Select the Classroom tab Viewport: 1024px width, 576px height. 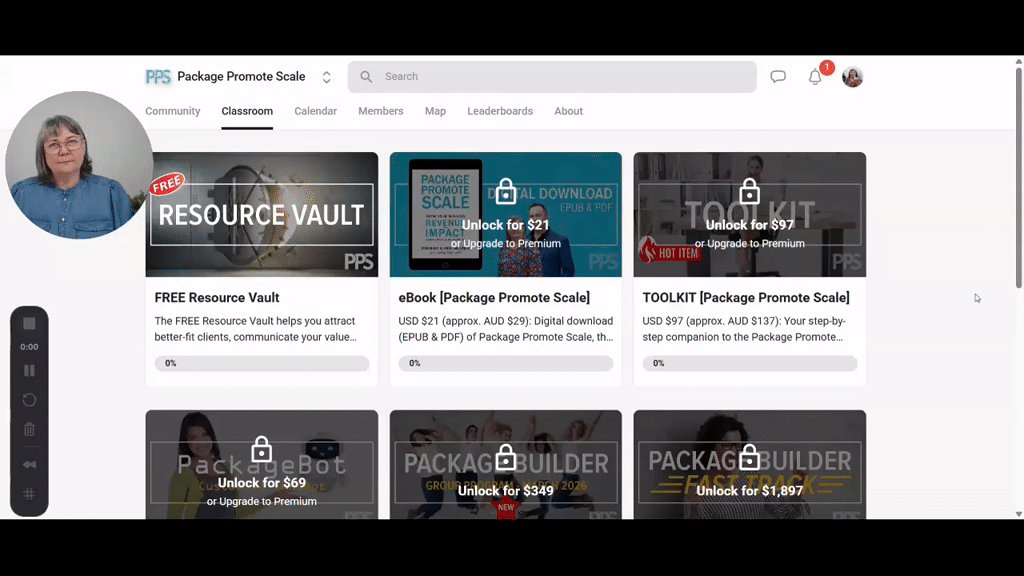[x=247, y=111]
